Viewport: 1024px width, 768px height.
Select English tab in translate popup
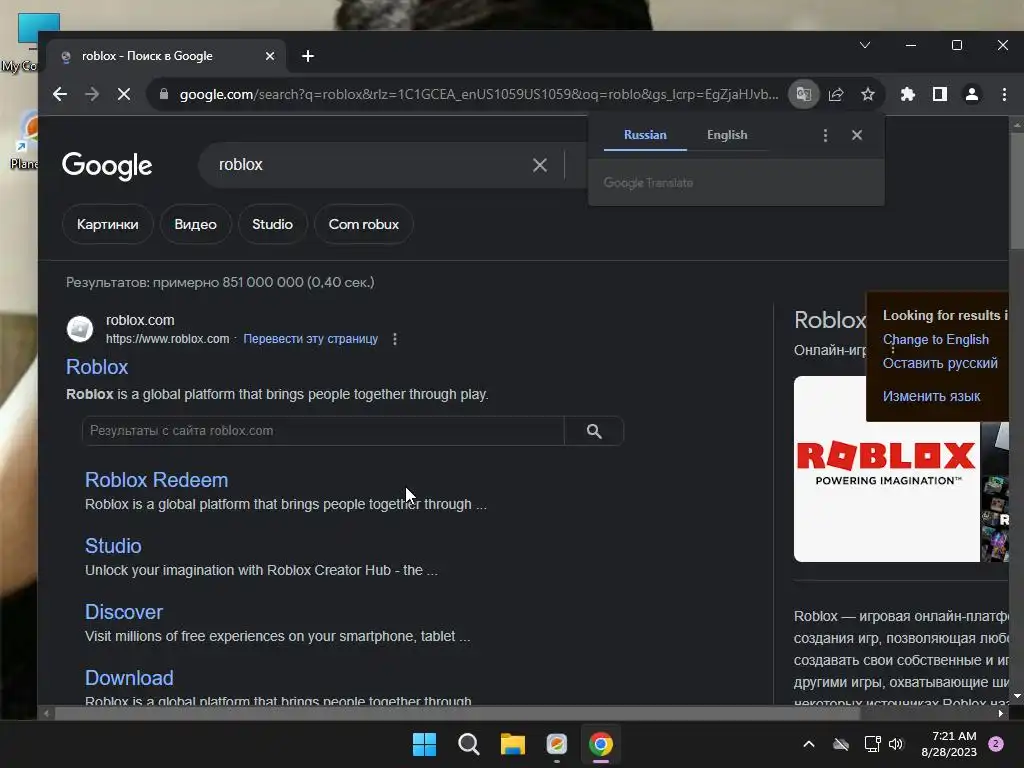click(x=727, y=135)
